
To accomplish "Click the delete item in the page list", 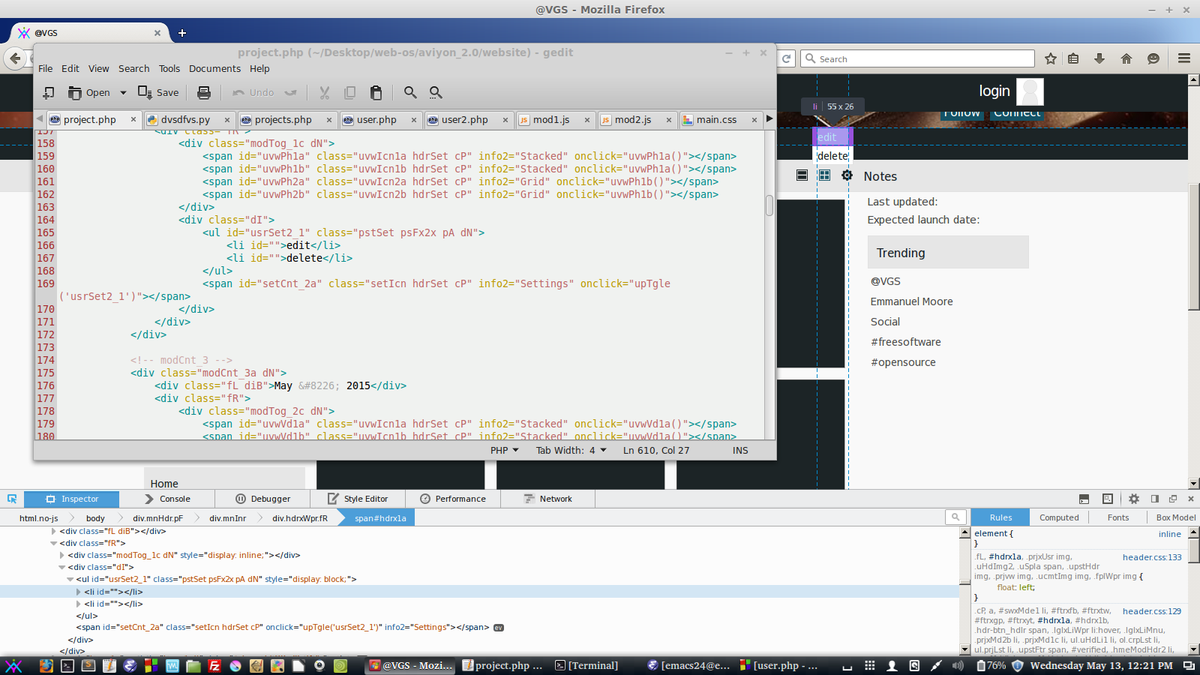I will click(x=832, y=155).
